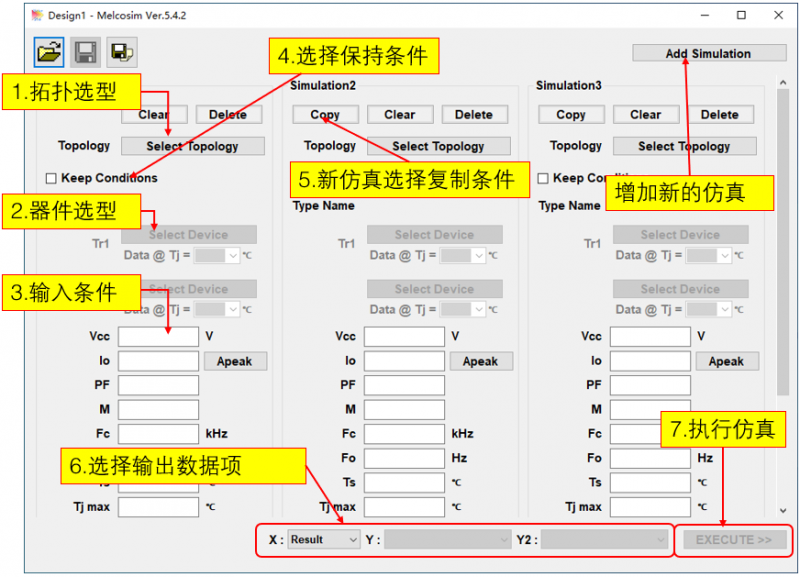Click the floppy disk save icon
The image size is (800, 577).
pos(85,51)
